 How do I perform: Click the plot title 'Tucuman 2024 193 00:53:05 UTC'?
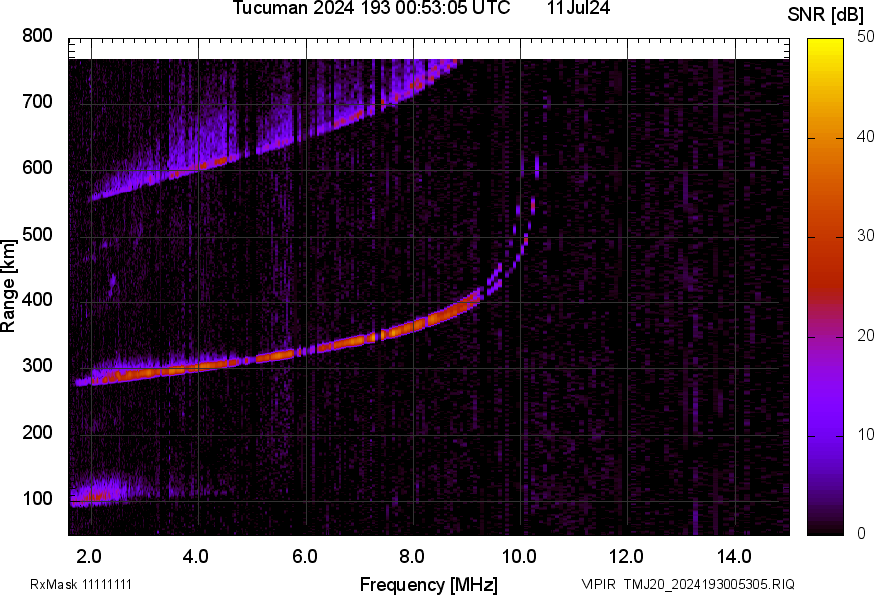[371, 8]
